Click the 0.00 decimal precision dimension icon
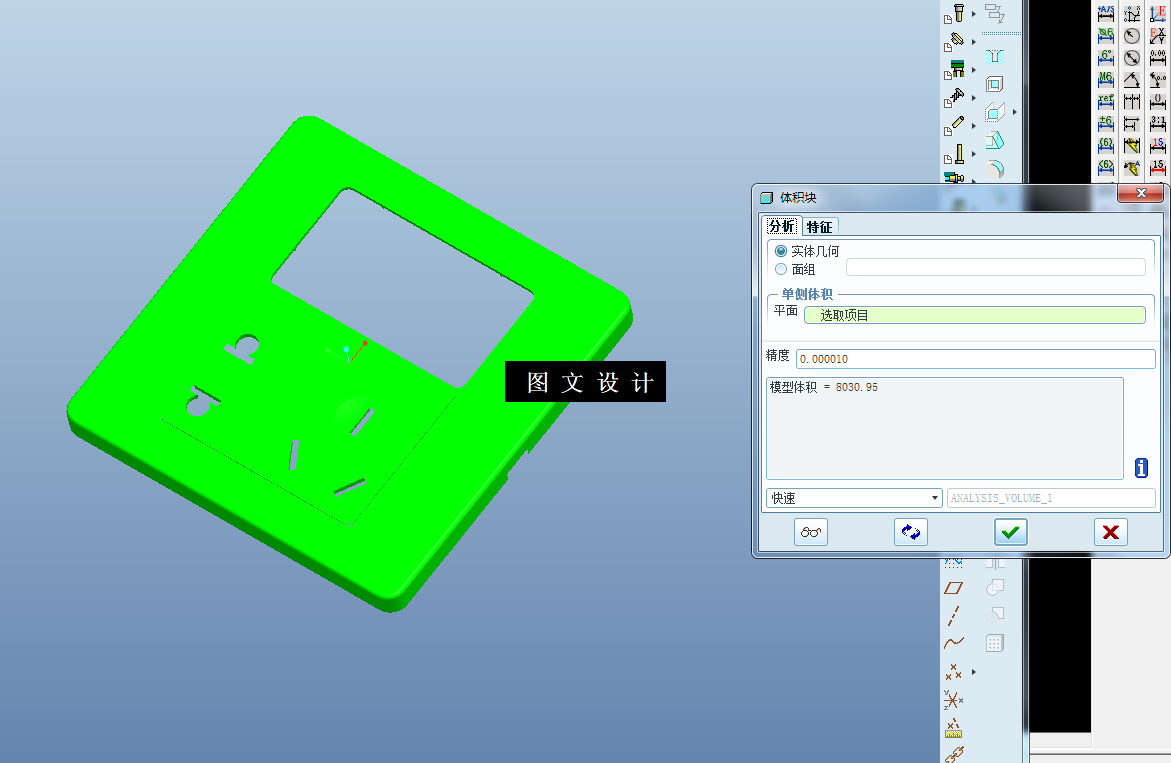Image resolution: width=1171 pixels, height=763 pixels. 1158,57
